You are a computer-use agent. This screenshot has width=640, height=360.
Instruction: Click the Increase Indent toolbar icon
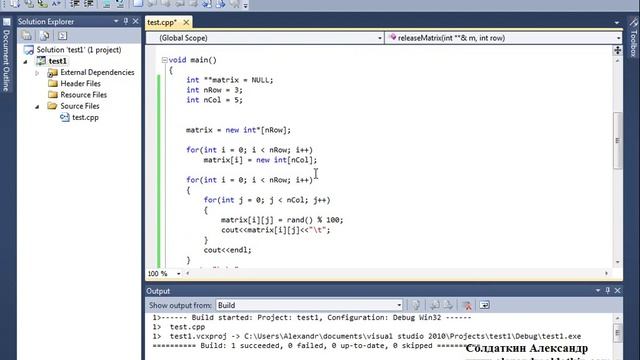(x=88, y=4)
